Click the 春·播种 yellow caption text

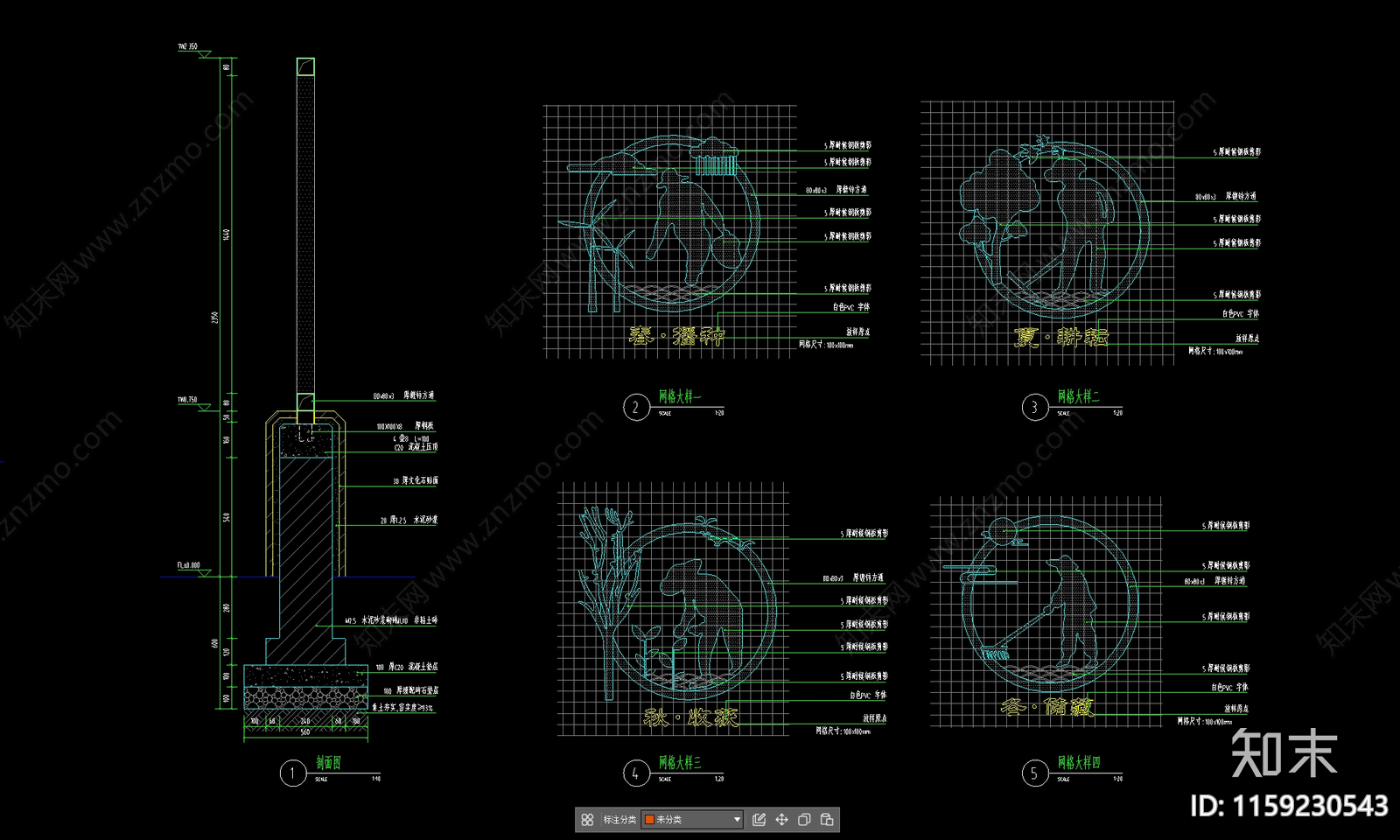(677, 336)
